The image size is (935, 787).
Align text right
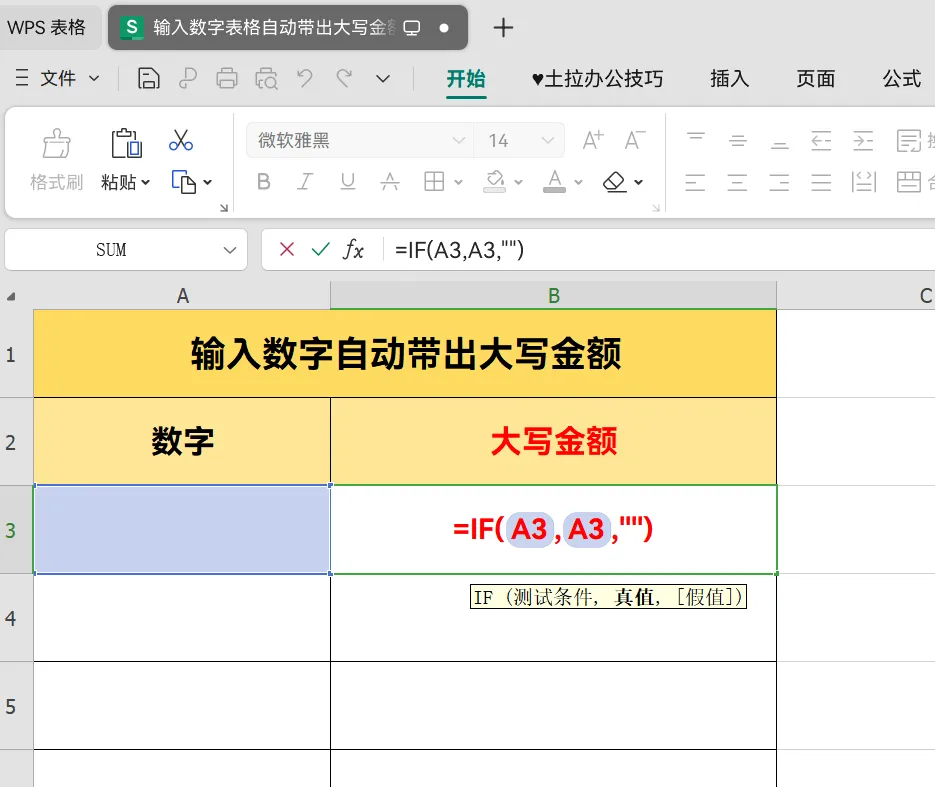[779, 182]
